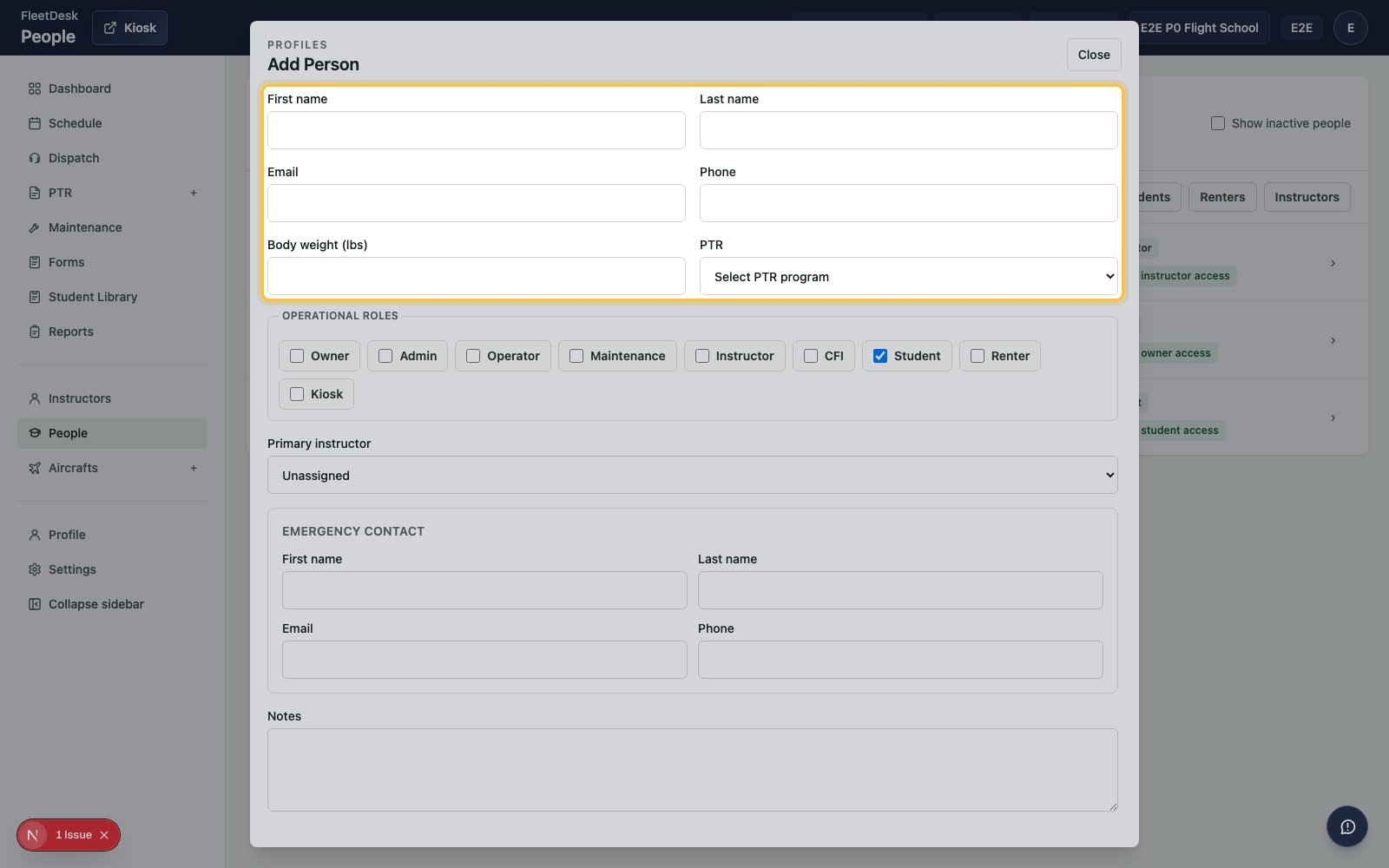Click the Instructors person icon
The height and width of the screenshot is (868, 1389).
35,398
